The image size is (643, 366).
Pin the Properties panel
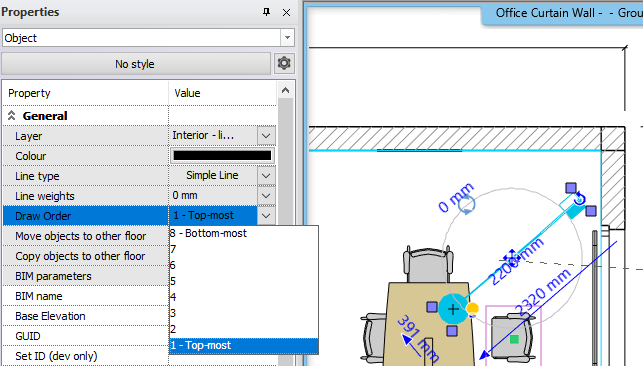coord(267,12)
